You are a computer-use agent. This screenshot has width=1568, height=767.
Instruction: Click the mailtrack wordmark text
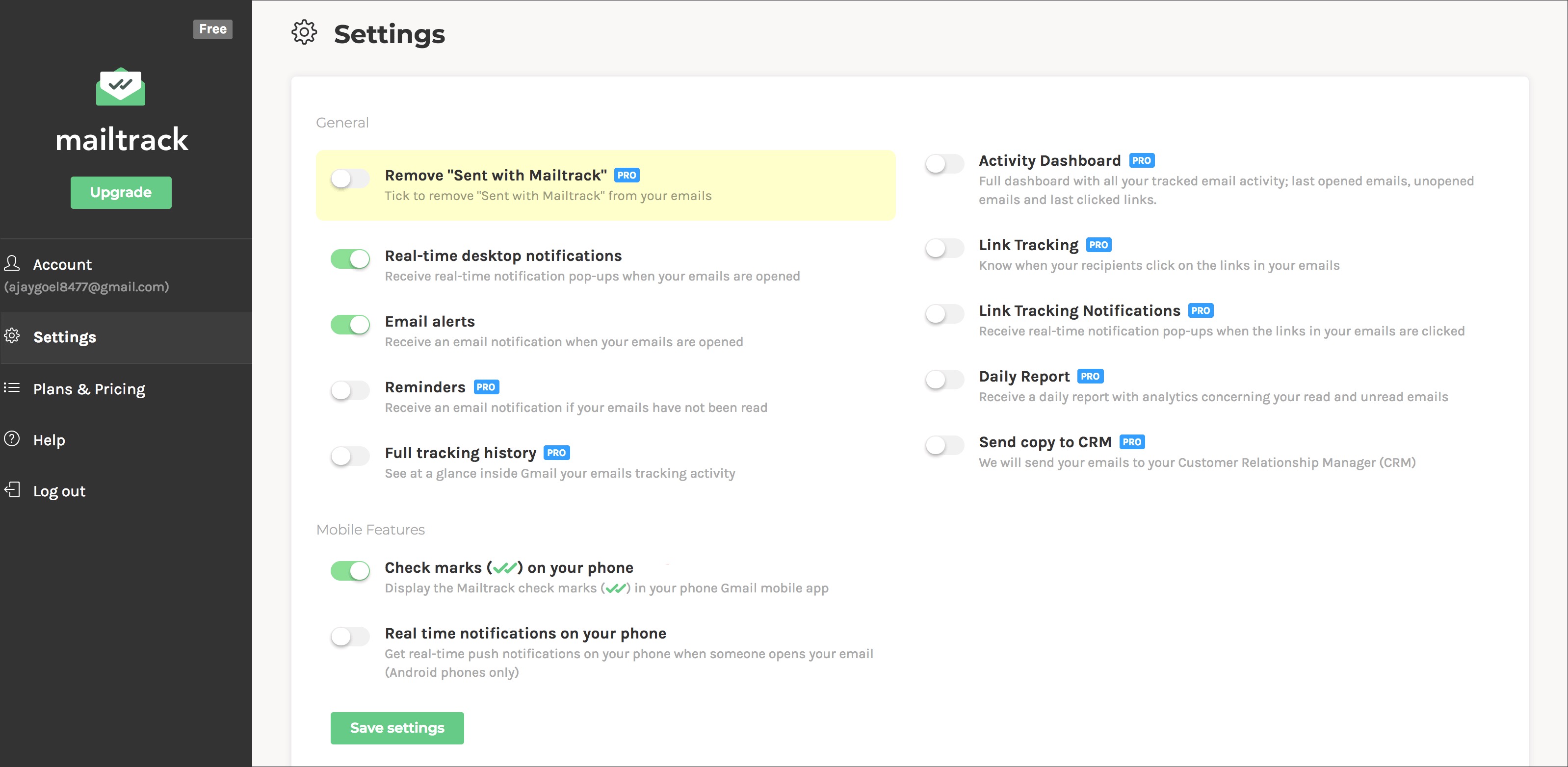(122, 139)
